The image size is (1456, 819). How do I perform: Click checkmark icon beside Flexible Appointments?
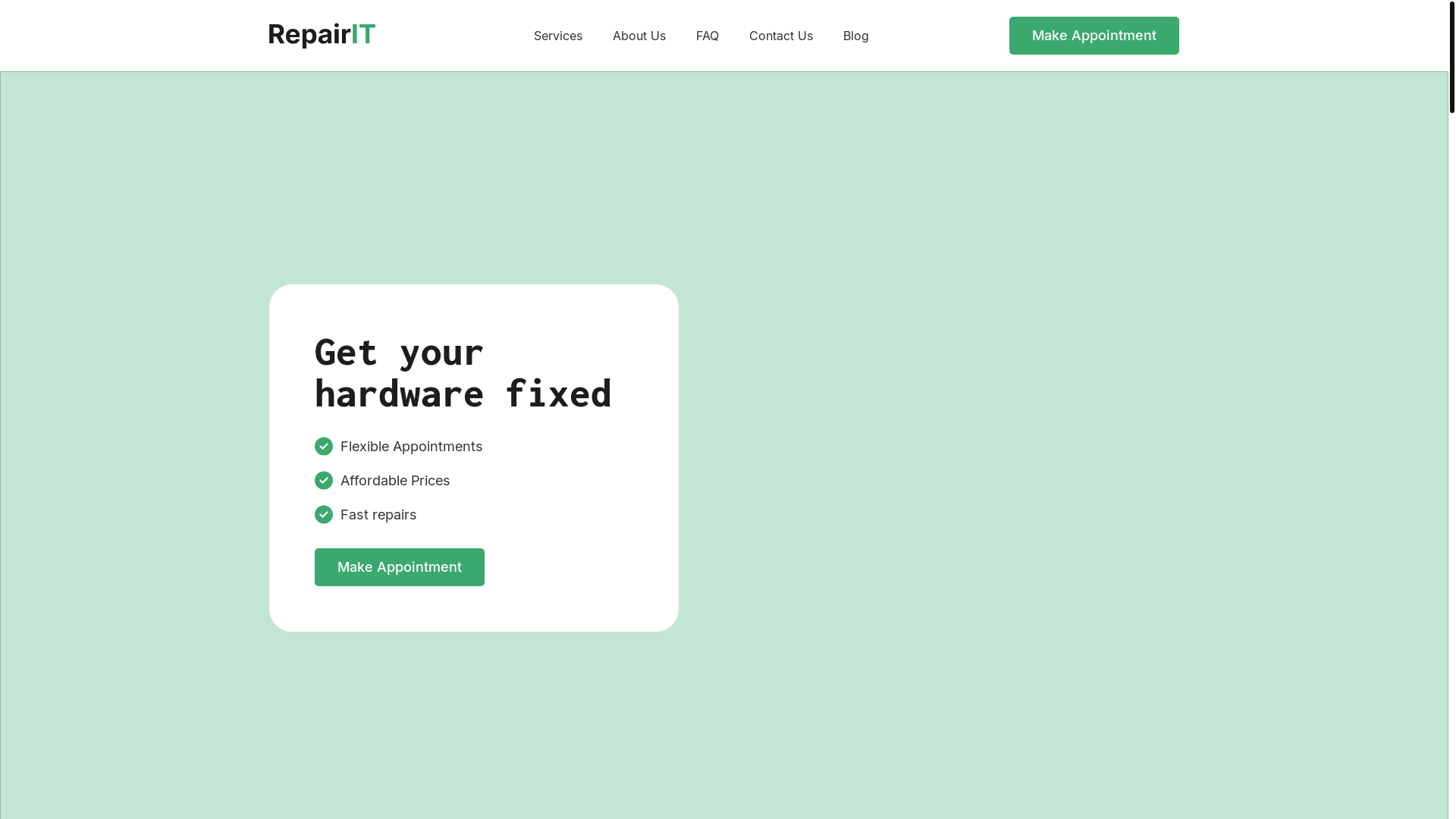[x=324, y=447]
